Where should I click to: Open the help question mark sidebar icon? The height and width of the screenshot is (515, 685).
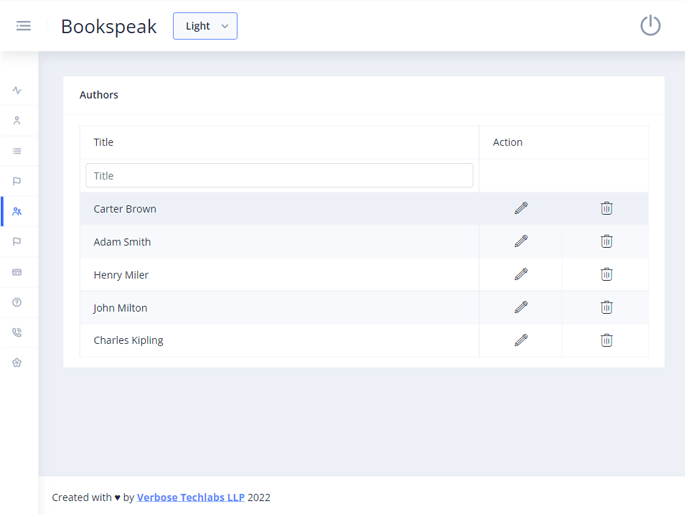17,302
